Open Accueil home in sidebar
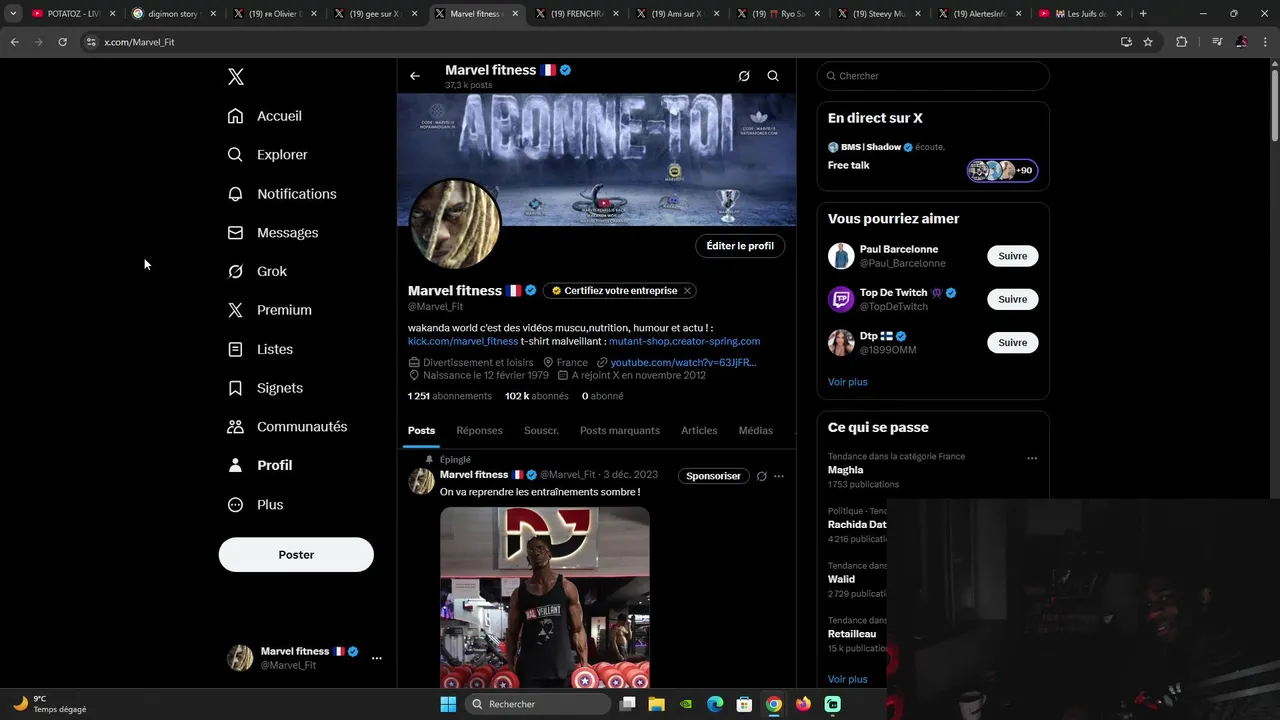 tap(264, 116)
